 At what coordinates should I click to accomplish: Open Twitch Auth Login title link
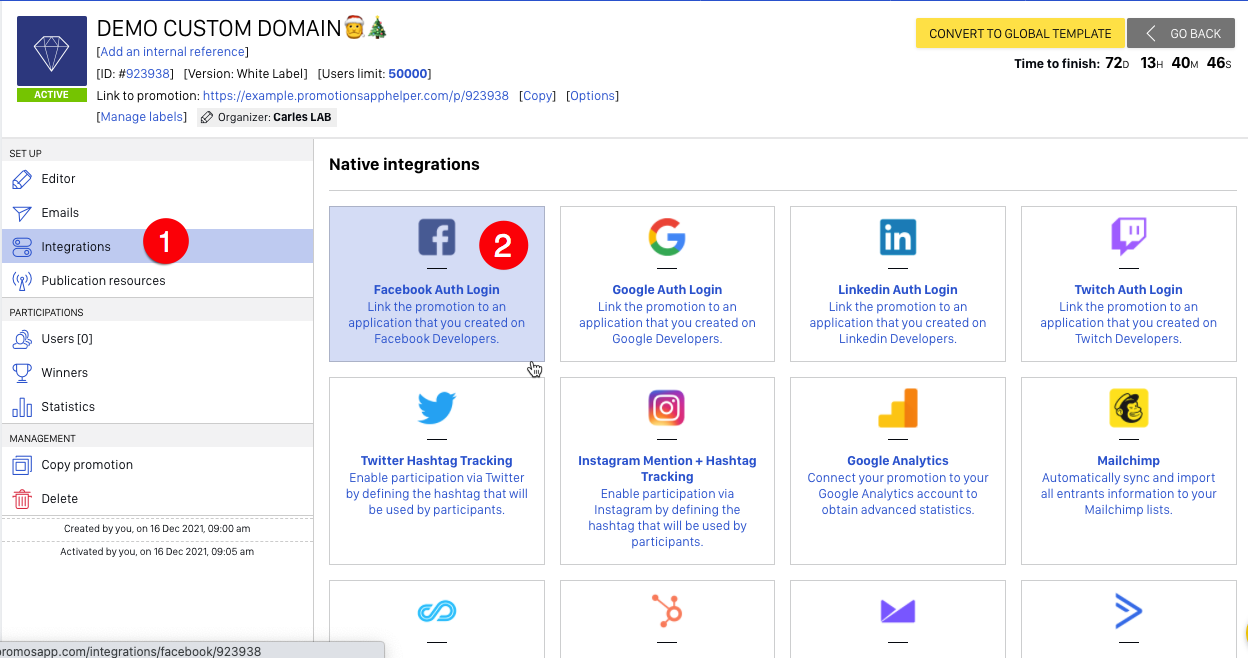pos(1129,290)
